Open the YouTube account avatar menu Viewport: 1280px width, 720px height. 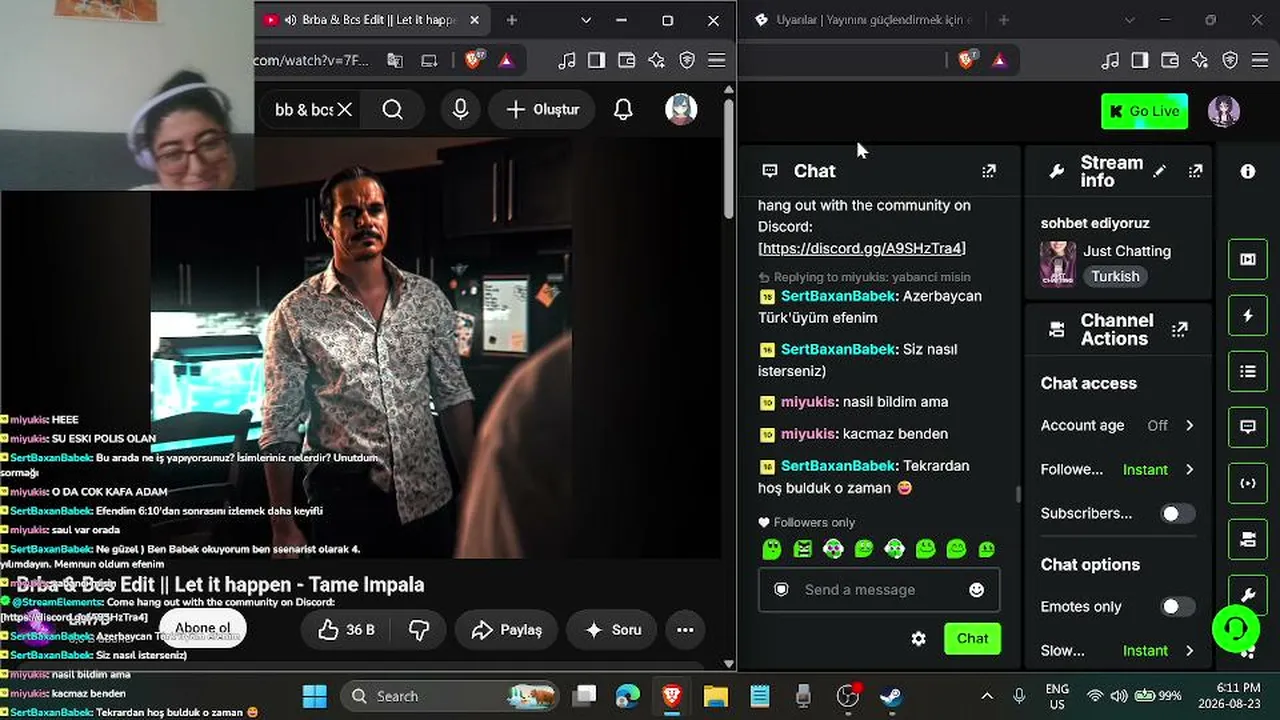(x=681, y=110)
